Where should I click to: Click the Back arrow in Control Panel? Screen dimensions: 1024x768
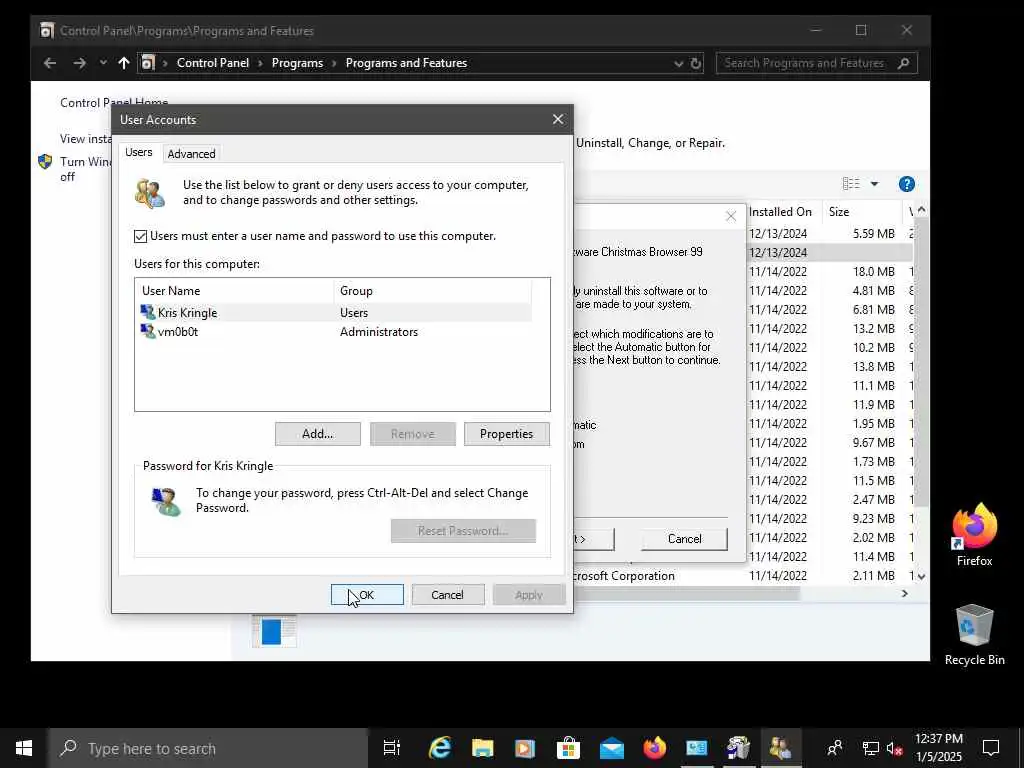pos(50,63)
